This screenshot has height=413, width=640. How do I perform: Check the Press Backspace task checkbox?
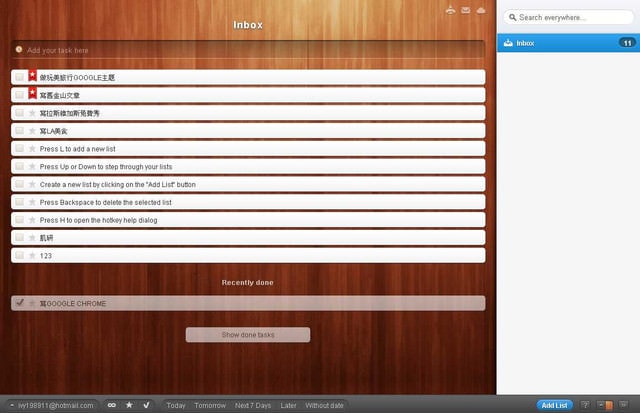click(x=19, y=202)
